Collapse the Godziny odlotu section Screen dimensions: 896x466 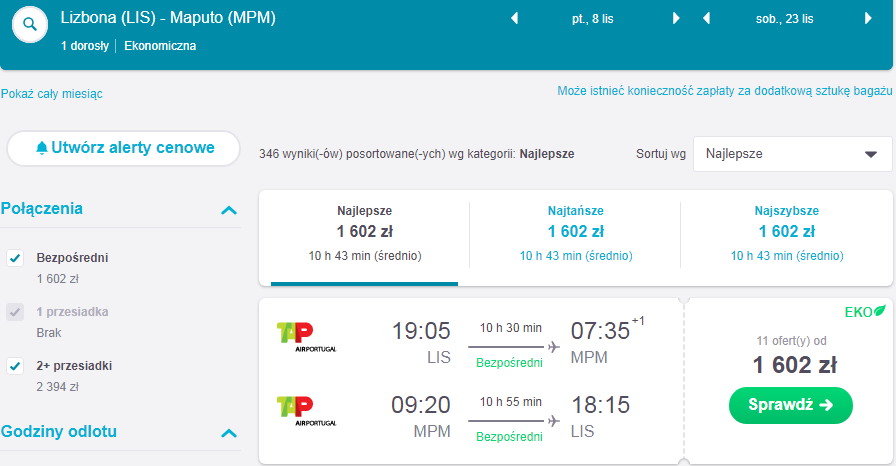pos(229,433)
